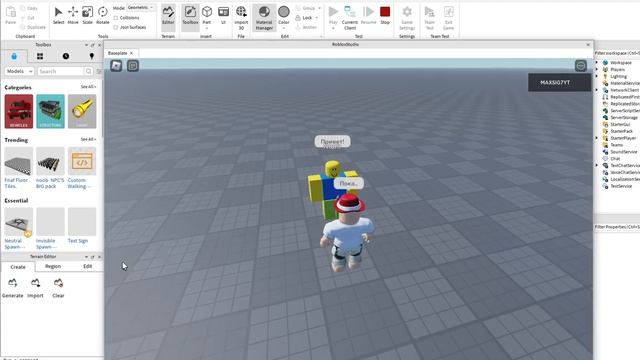Screen dimensions: 640x360
Task: Select the Select tool in the ribbon
Action: coord(58,15)
